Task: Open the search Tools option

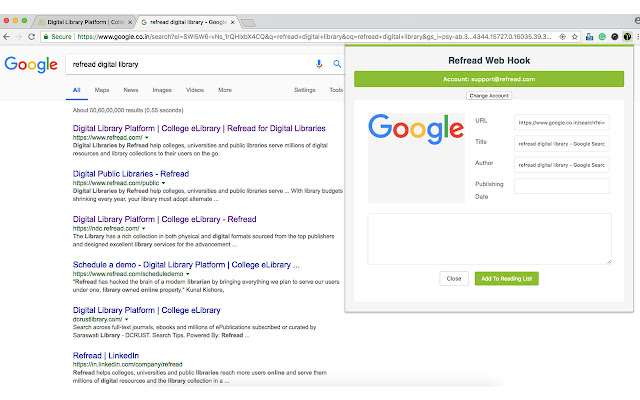Action: [x=336, y=90]
